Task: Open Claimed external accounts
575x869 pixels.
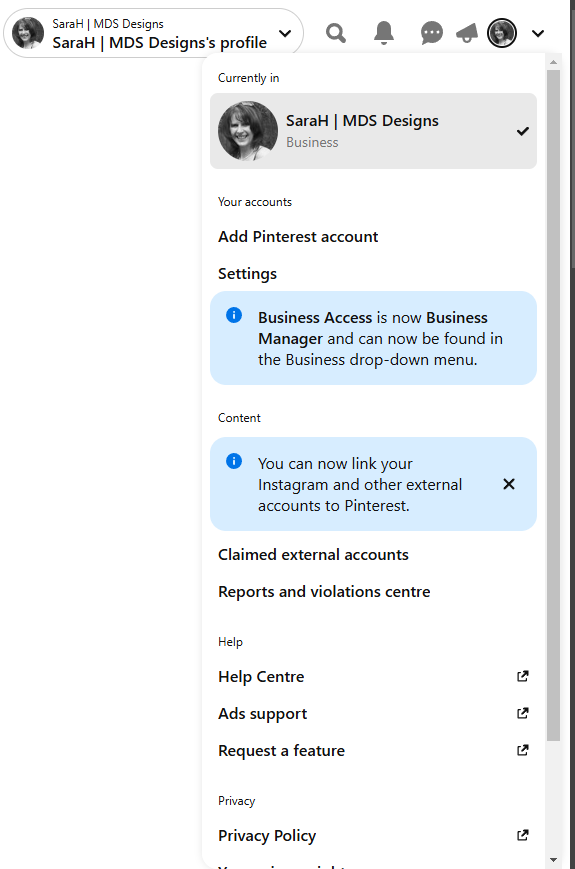Action: (313, 555)
